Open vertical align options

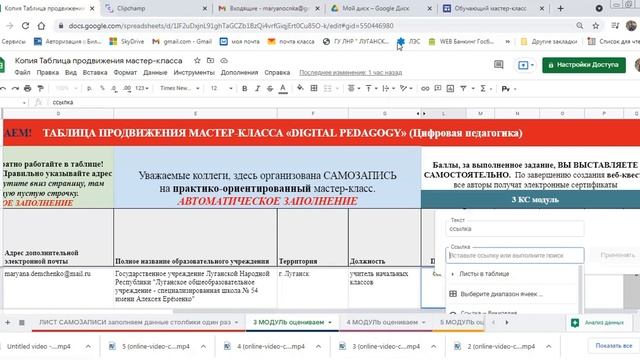[x=371, y=88]
